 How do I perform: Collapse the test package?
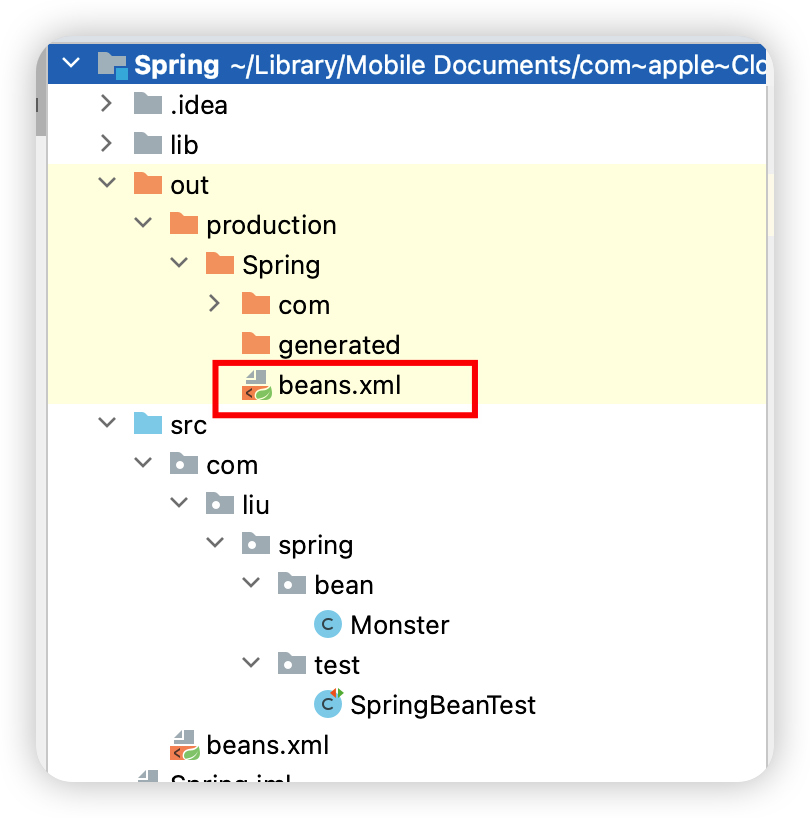[x=251, y=663]
